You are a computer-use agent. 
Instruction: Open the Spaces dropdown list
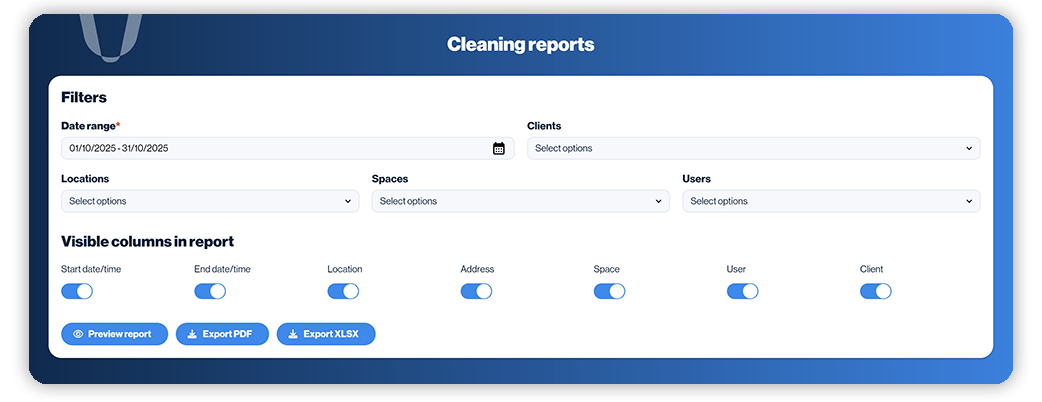pyautogui.click(x=520, y=201)
